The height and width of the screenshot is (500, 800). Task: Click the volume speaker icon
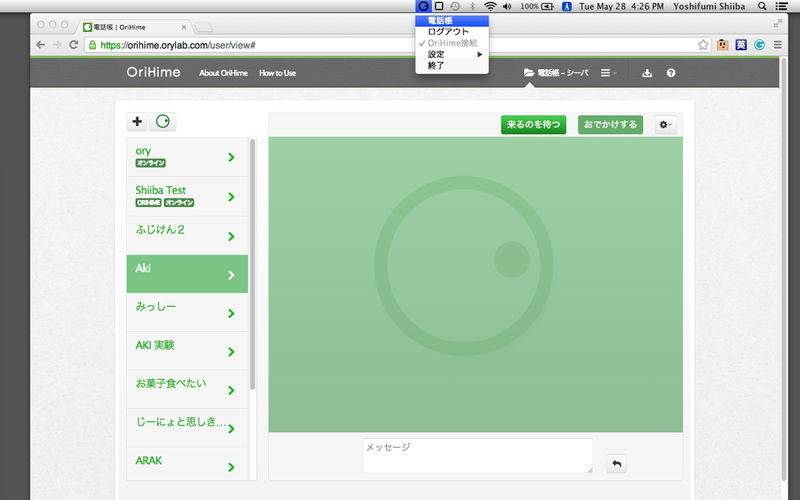[507, 6]
